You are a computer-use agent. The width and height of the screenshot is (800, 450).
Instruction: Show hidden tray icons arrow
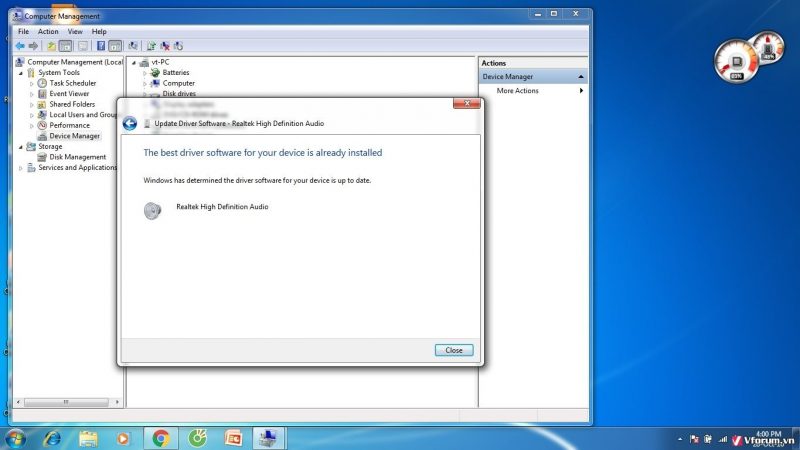[680, 439]
